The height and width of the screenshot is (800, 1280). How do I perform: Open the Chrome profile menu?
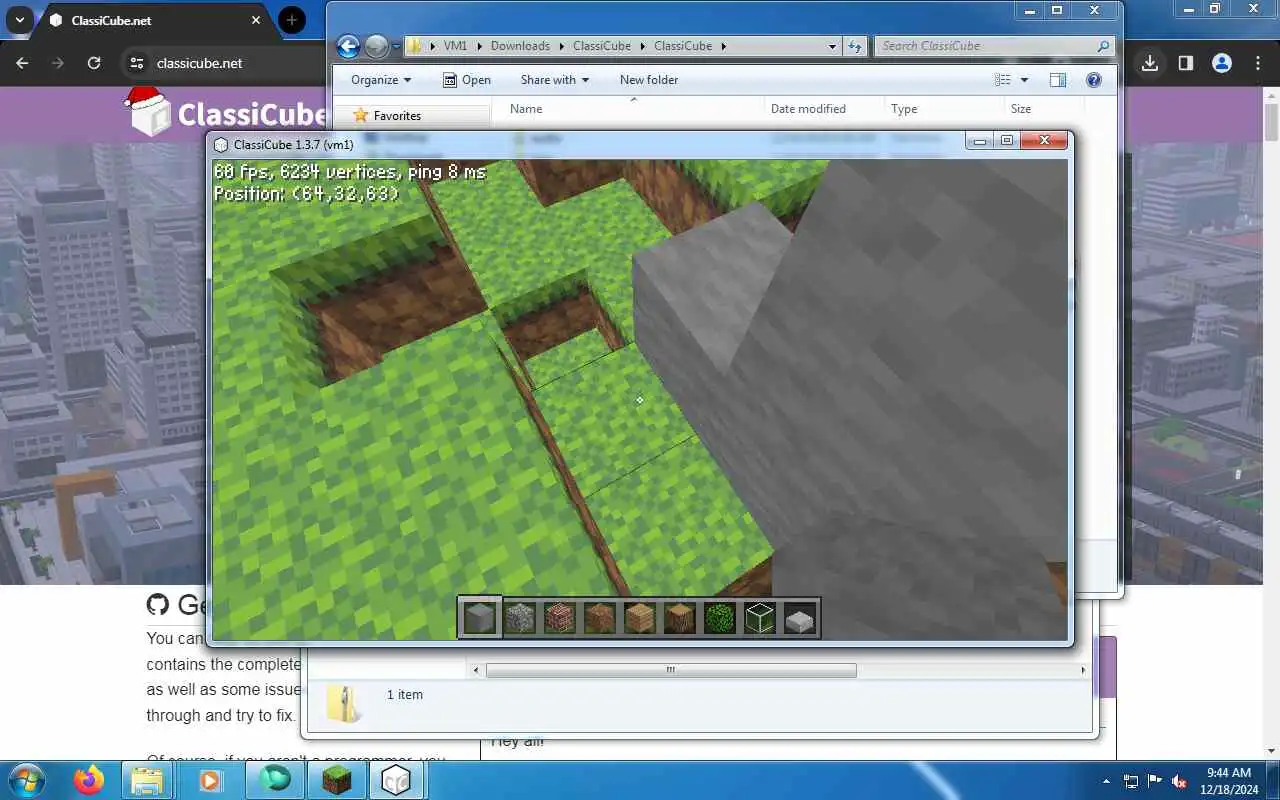tap(1222, 63)
